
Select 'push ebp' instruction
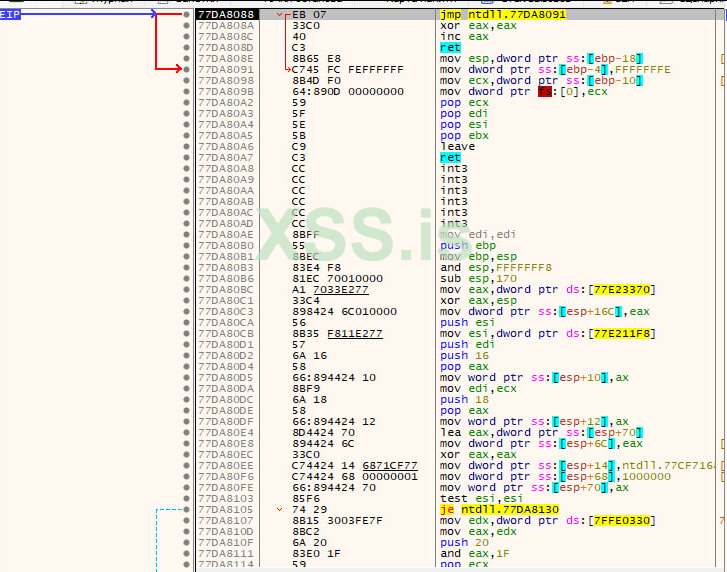(468, 246)
